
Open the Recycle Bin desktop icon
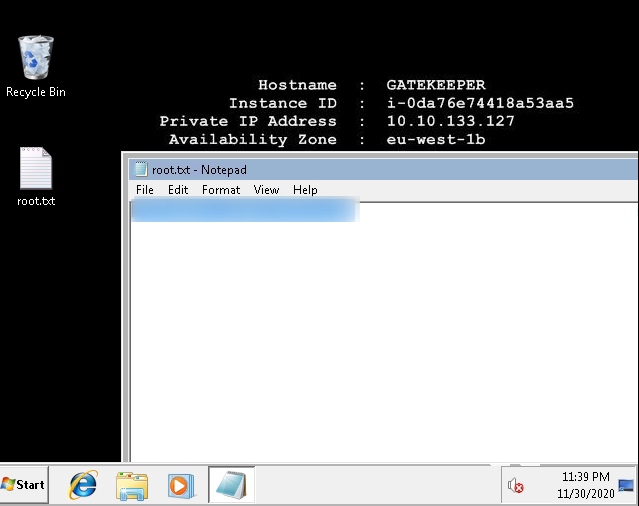coord(36,58)
